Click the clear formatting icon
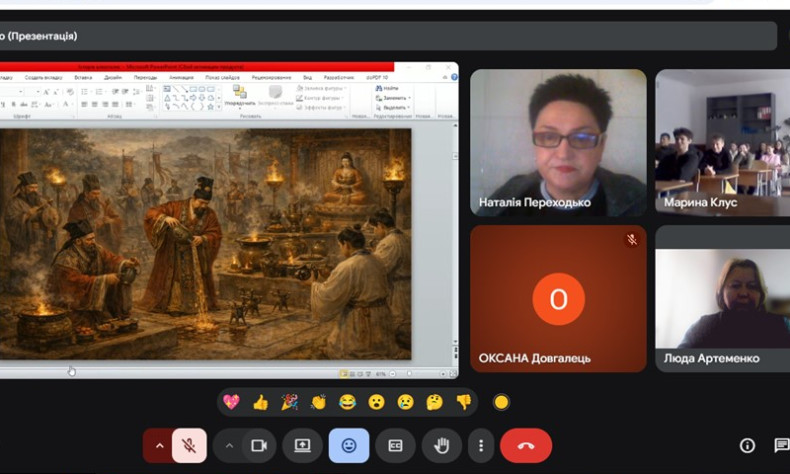 click(x=70, y=92)
